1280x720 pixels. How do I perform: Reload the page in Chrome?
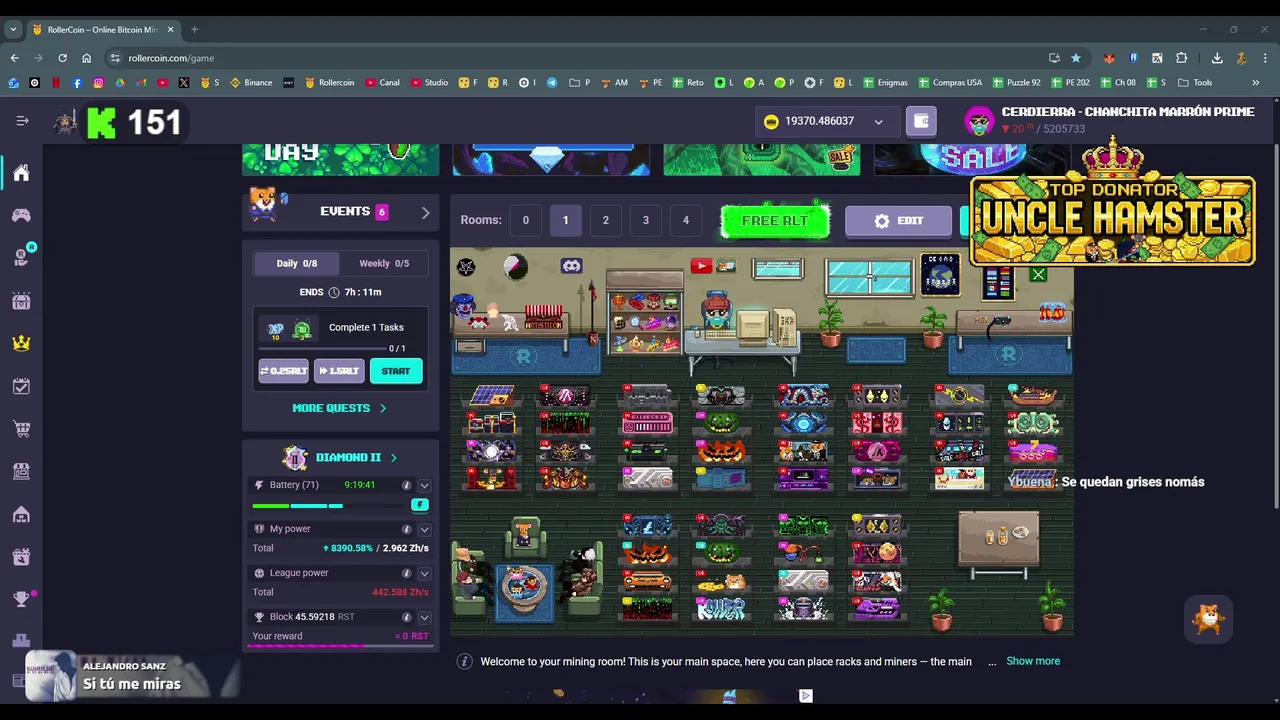[x=62, y=58]
